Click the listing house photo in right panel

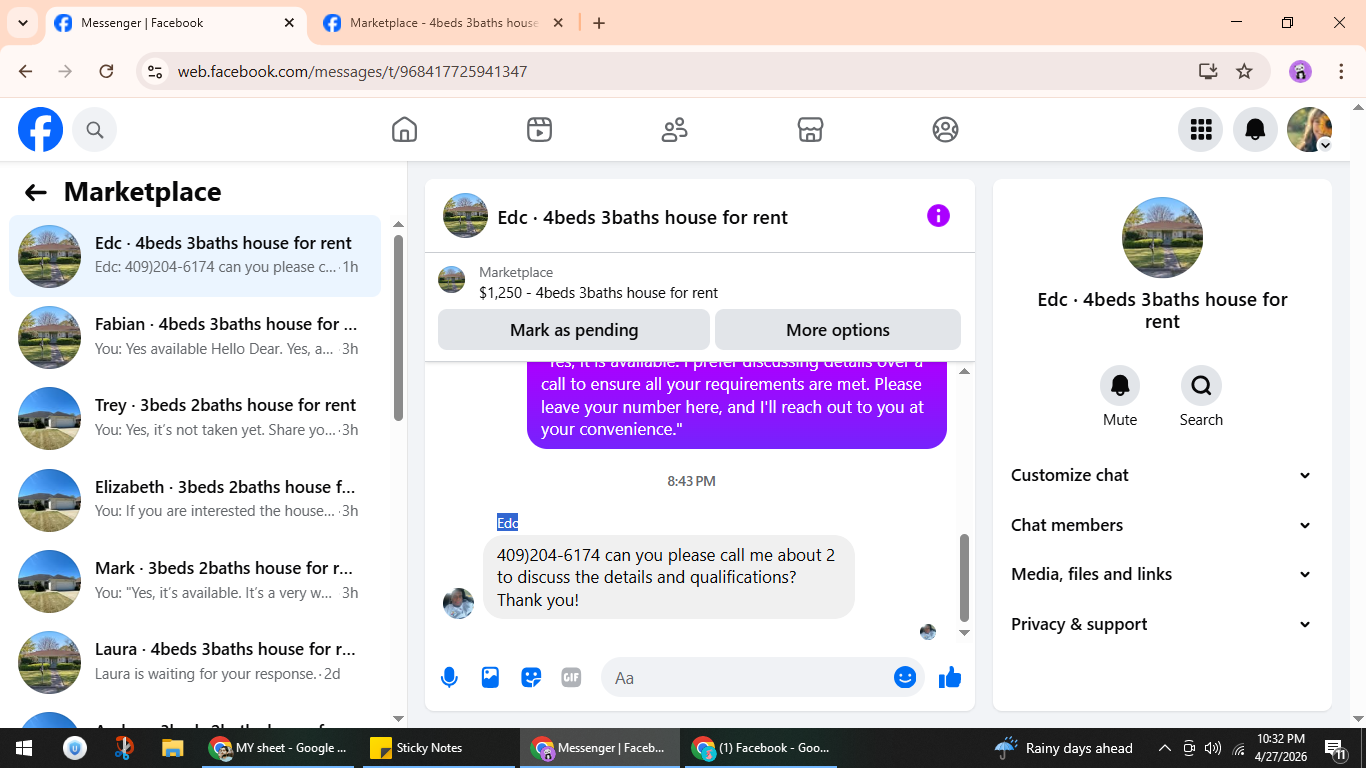(1162, 237)
